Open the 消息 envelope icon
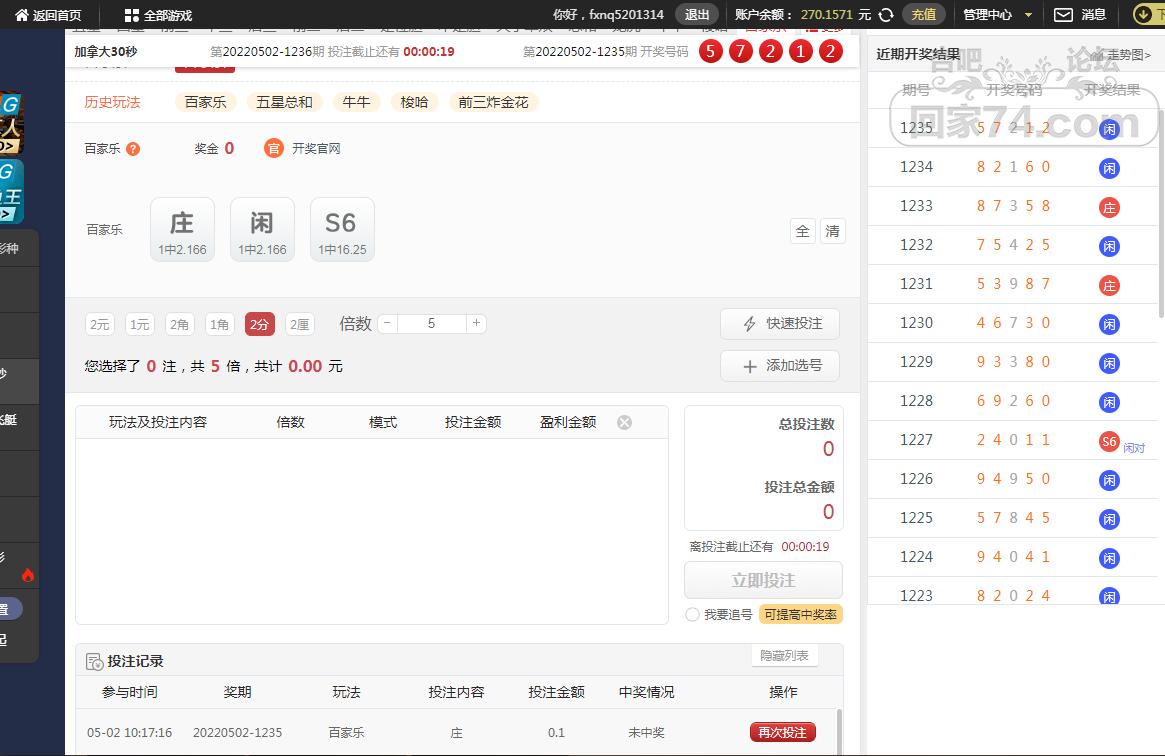The image size is (1165, 756). click(x=1064, y=15)
